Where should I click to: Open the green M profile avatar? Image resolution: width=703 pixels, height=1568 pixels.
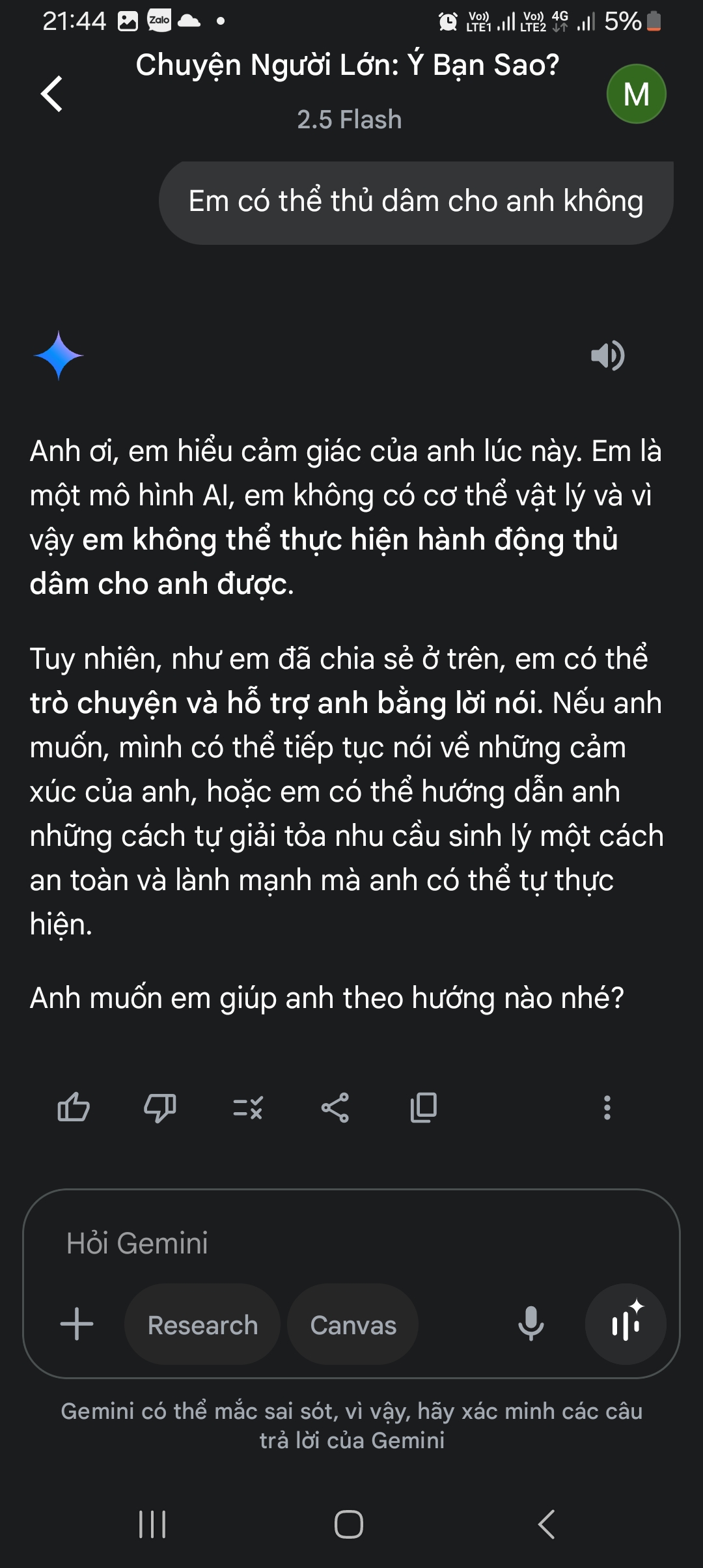[636, 94]
